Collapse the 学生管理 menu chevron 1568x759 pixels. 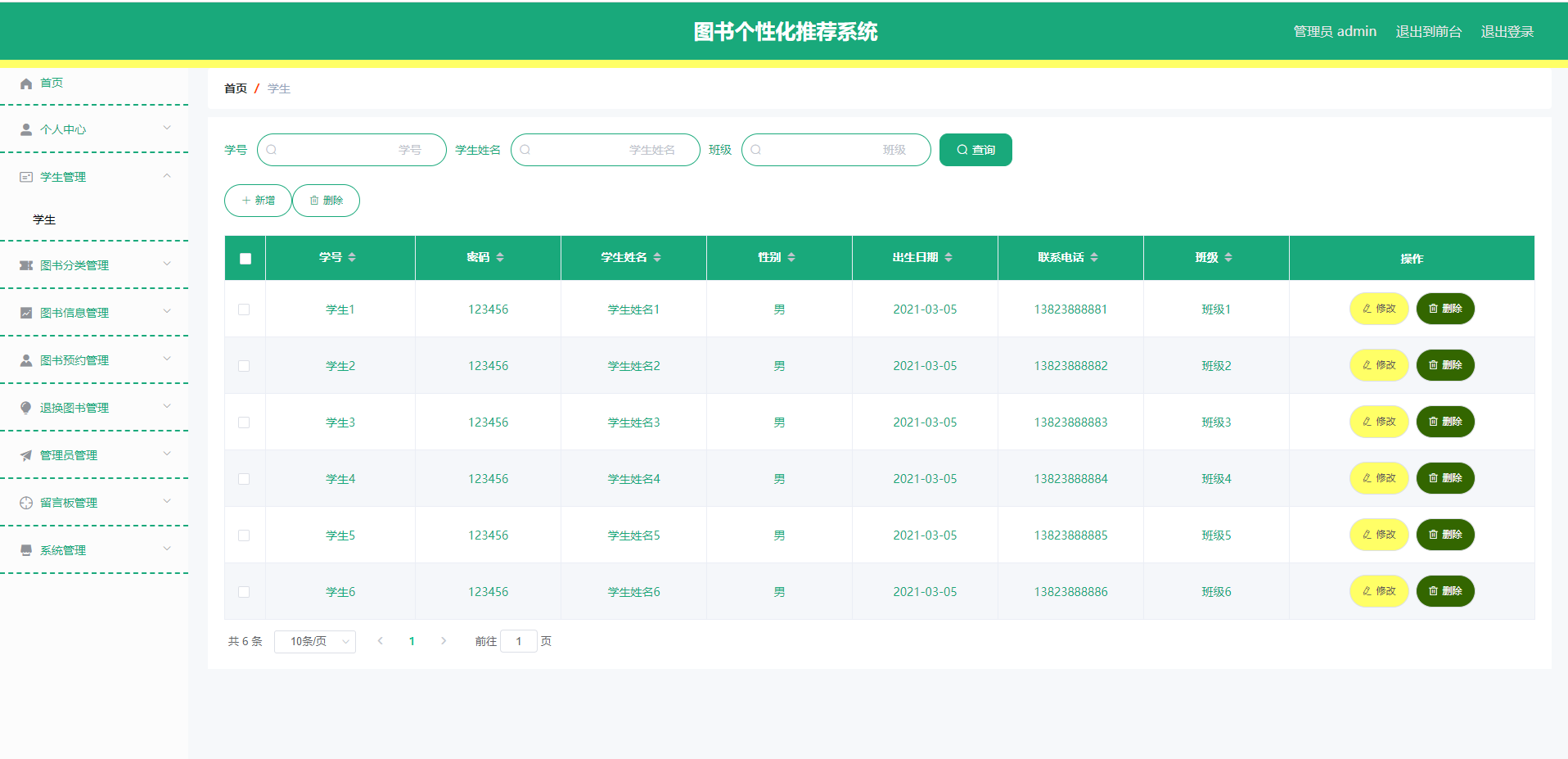tap(167, 175)
